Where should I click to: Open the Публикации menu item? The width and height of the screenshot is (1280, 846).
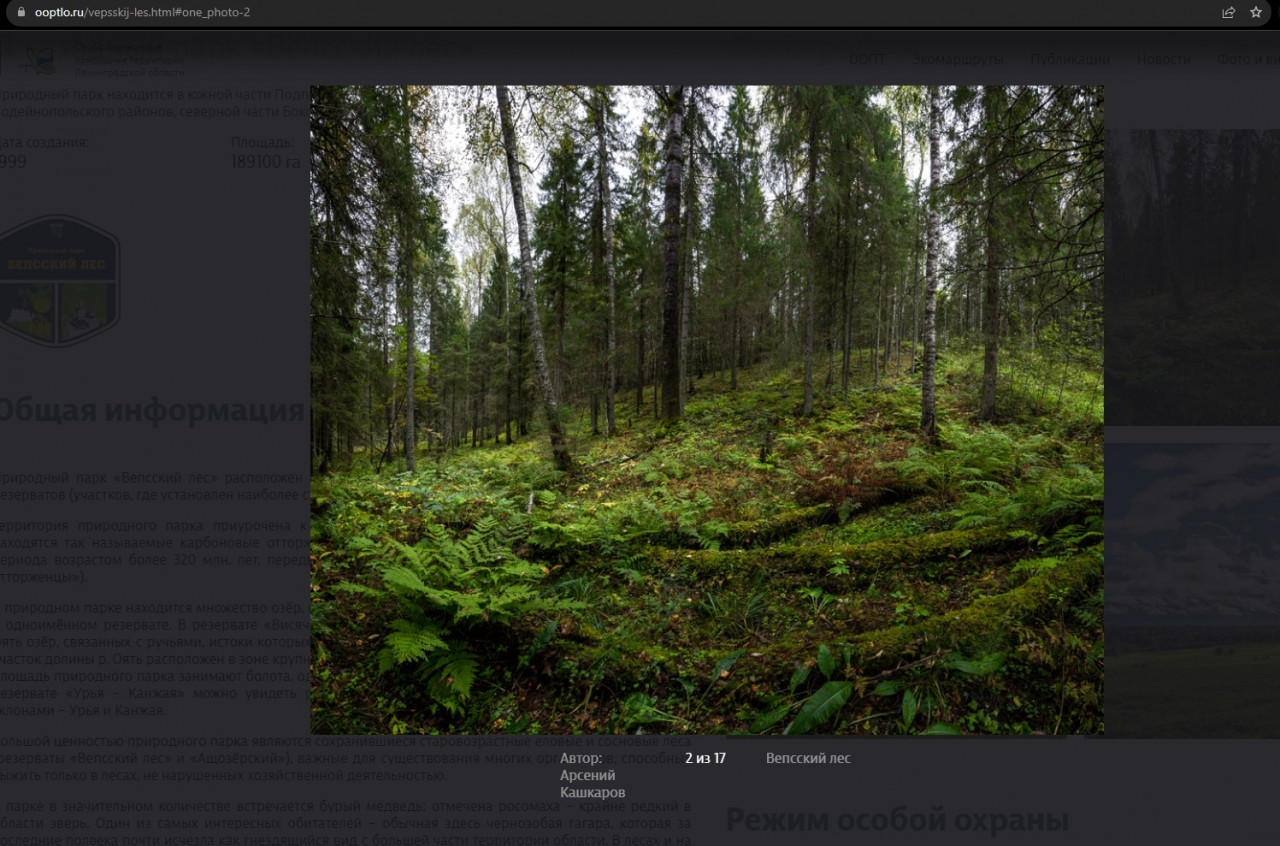[x=1070, y=59]
